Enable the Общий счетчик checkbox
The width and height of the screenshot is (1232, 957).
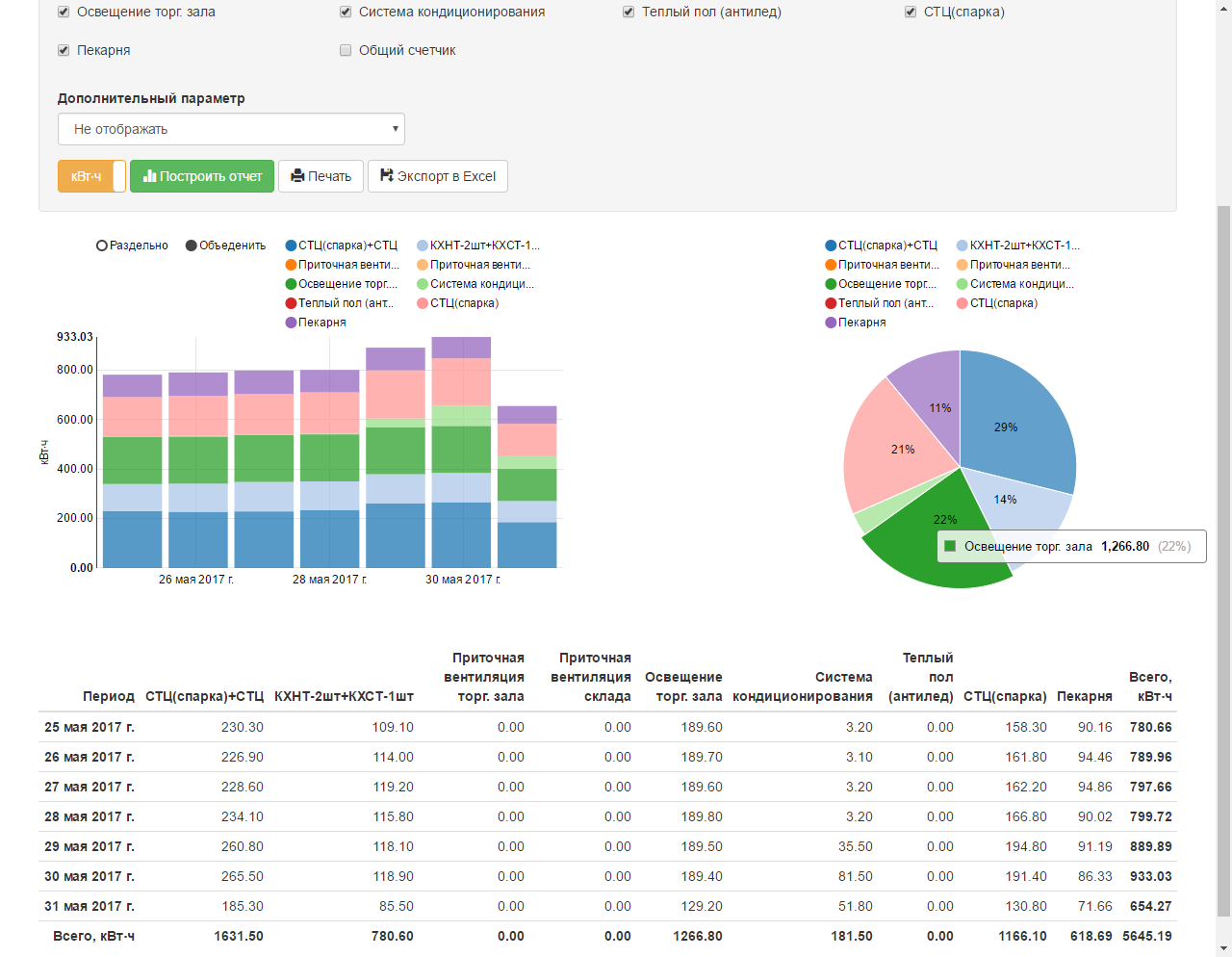tap(346, 50)
